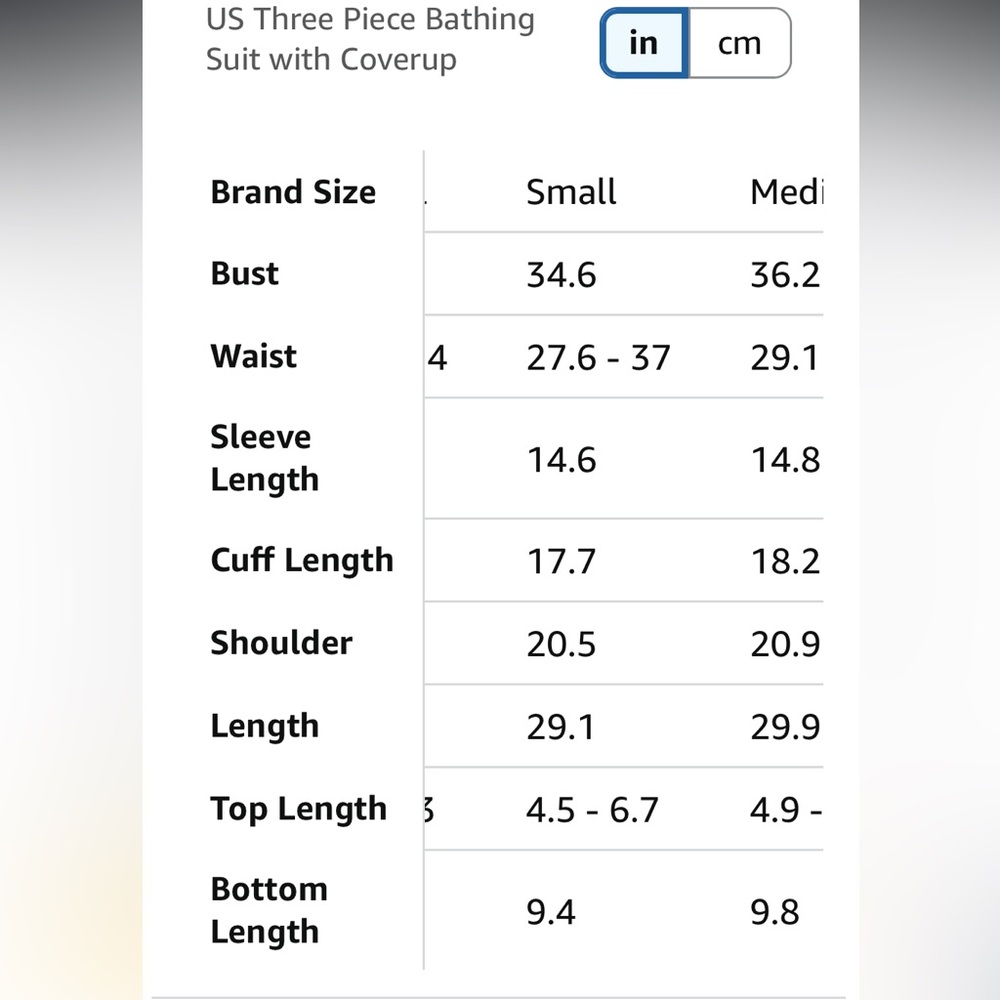The image size is (1000, 1000).
Task: Click Small sleeve length value 14.6
Action: click(x=561, y=460)
